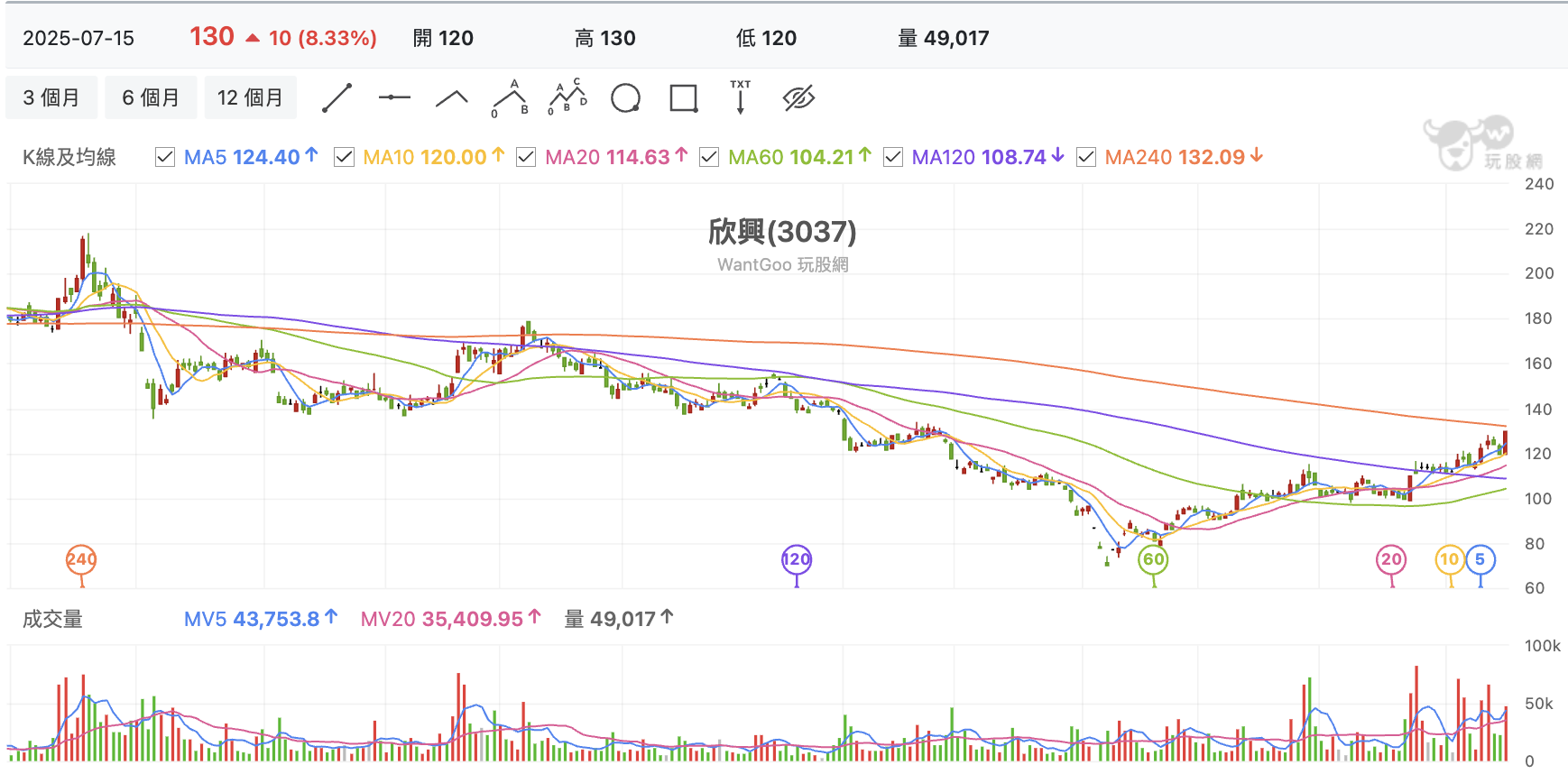
Task: Select the circle drawing tool
Action: point(625,98)
